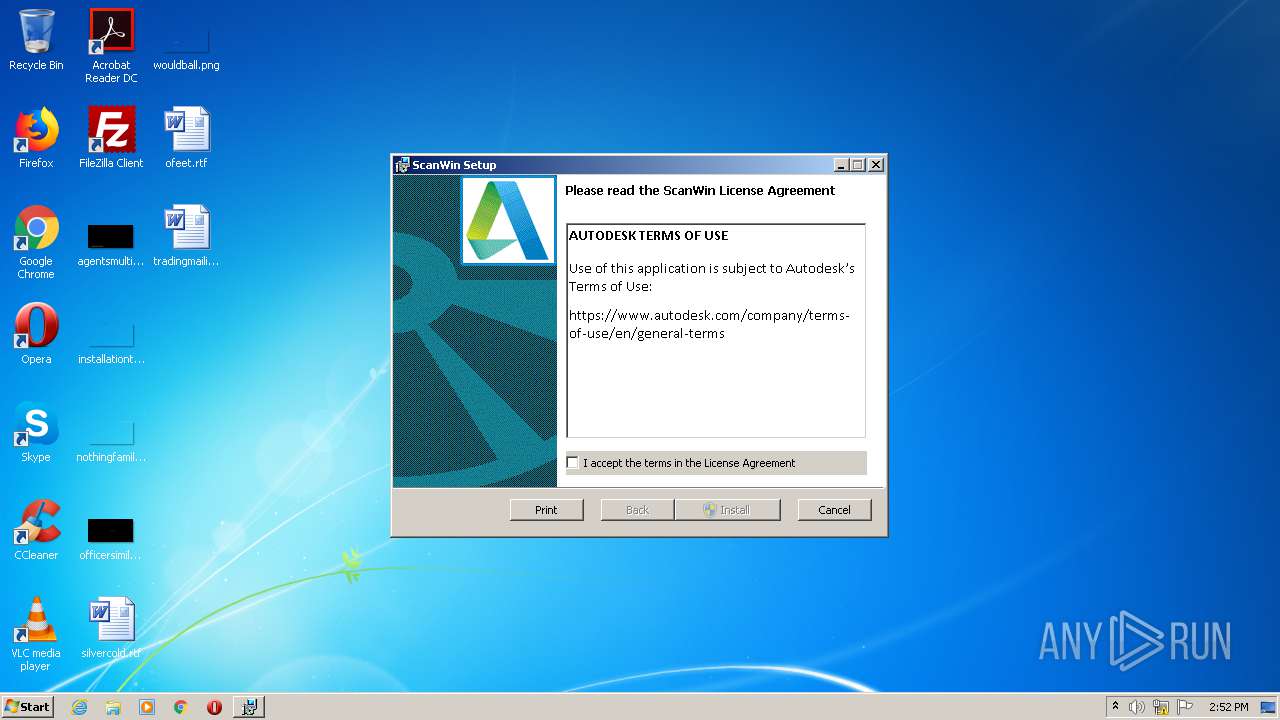Click the 2:52 PM taskbar clock

[1228, 707]
